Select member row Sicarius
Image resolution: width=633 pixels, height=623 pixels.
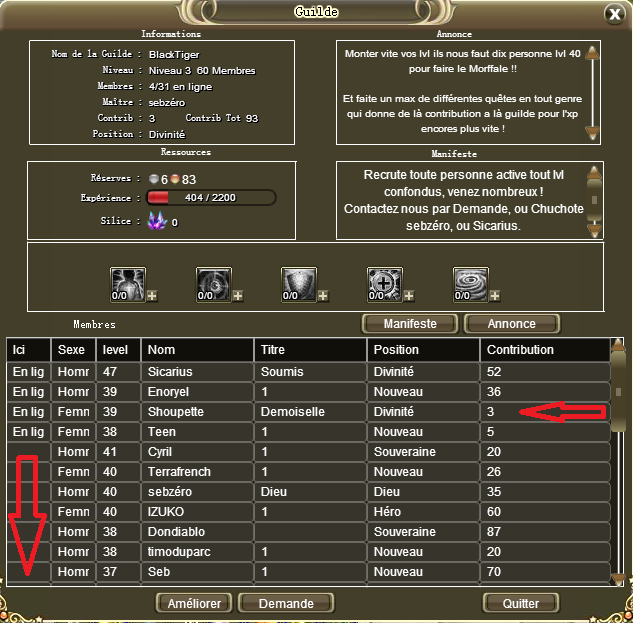pyautogui.click(x=308, y=372)
